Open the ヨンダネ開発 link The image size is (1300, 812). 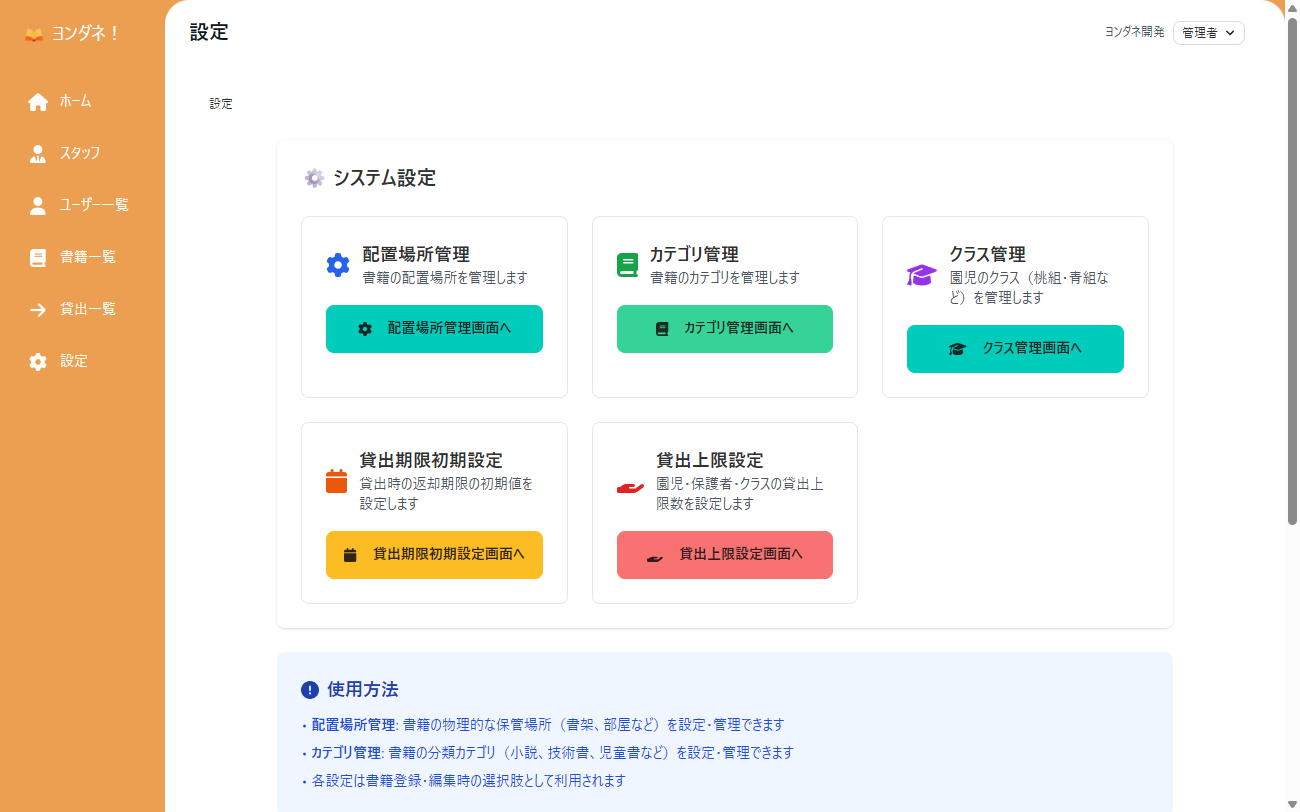tap(1133, 32)
